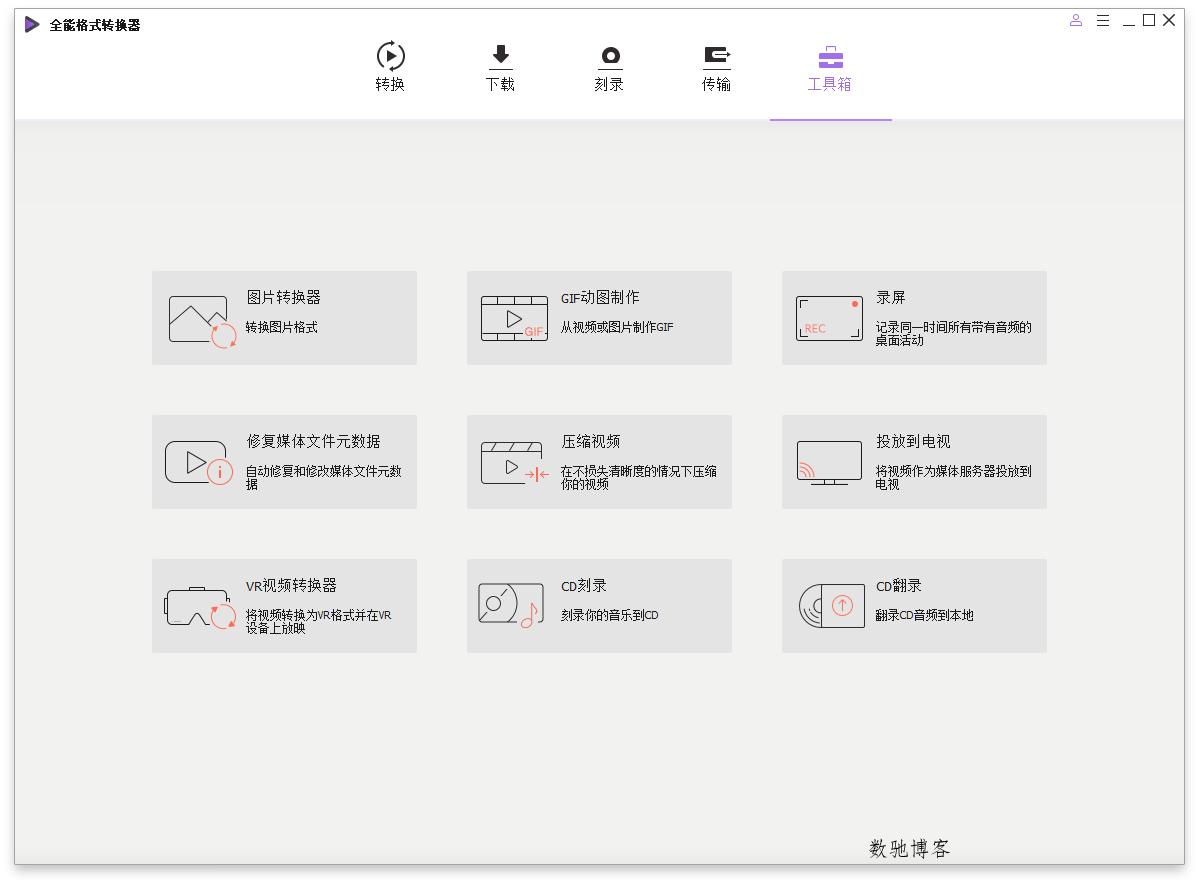Click the transfer device icon
This screenshot has width=1199, height=888.
(717, 57)
